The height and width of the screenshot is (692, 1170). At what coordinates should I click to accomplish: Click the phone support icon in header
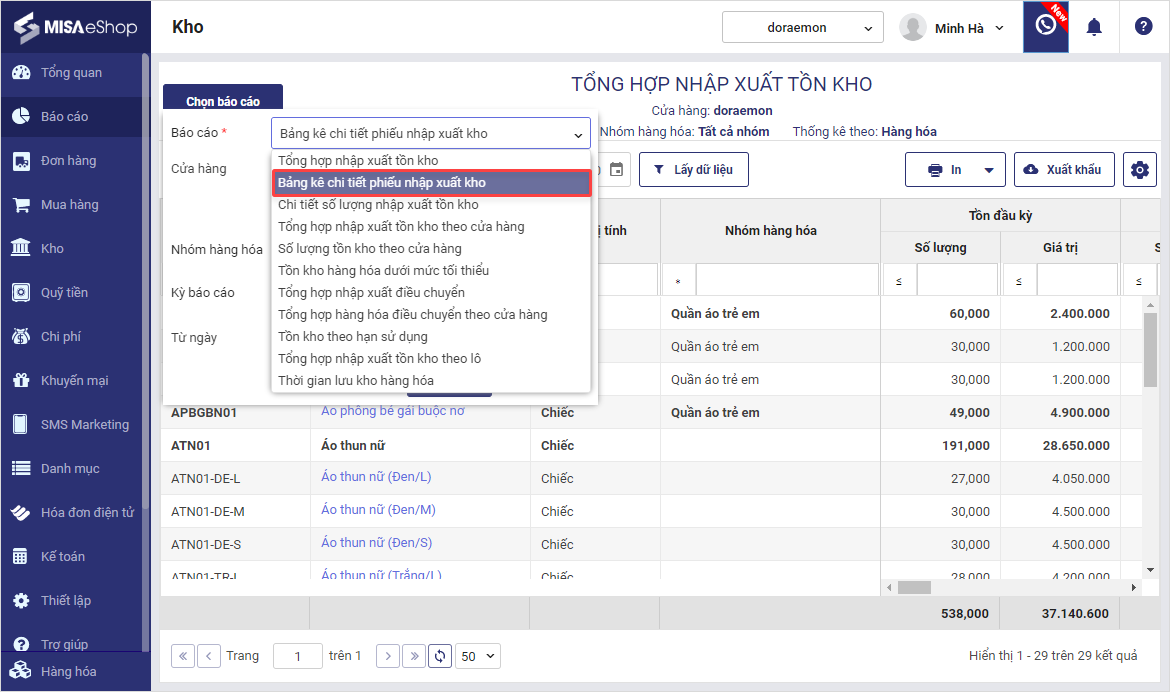[1045, 27]
